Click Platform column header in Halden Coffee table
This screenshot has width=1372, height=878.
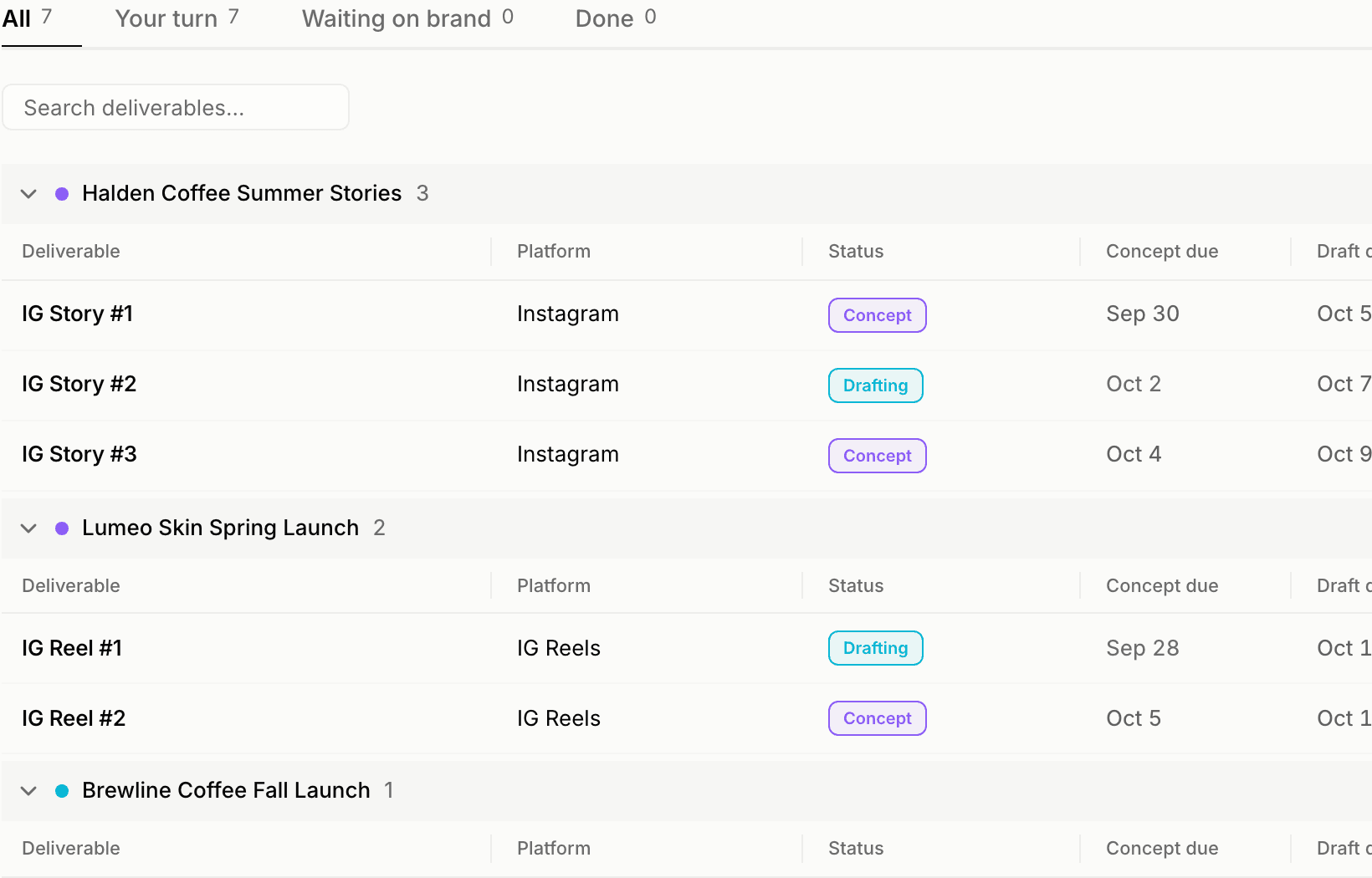[x=554, y=251]
